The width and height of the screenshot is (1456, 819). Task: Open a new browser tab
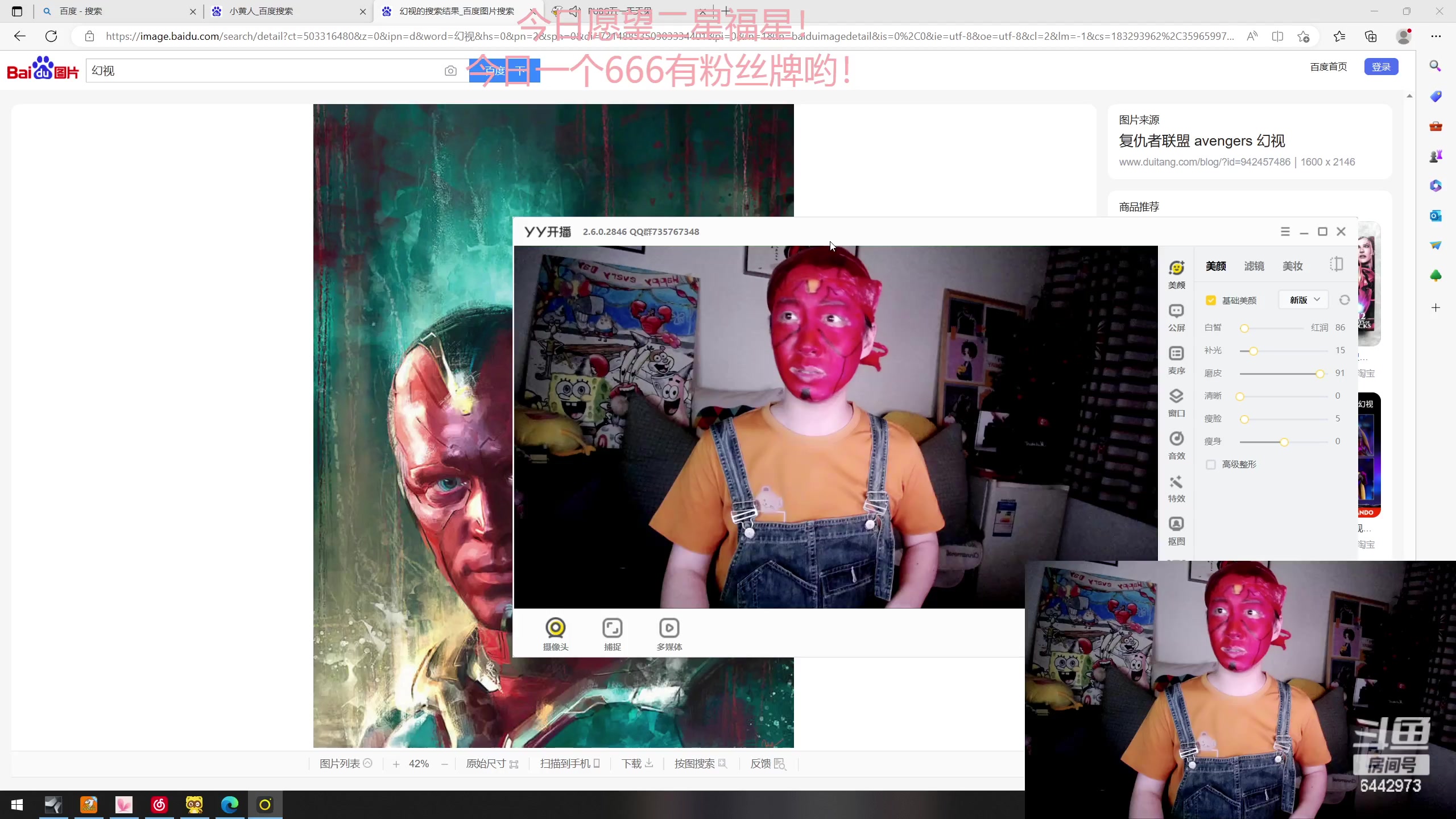point(726,11)
